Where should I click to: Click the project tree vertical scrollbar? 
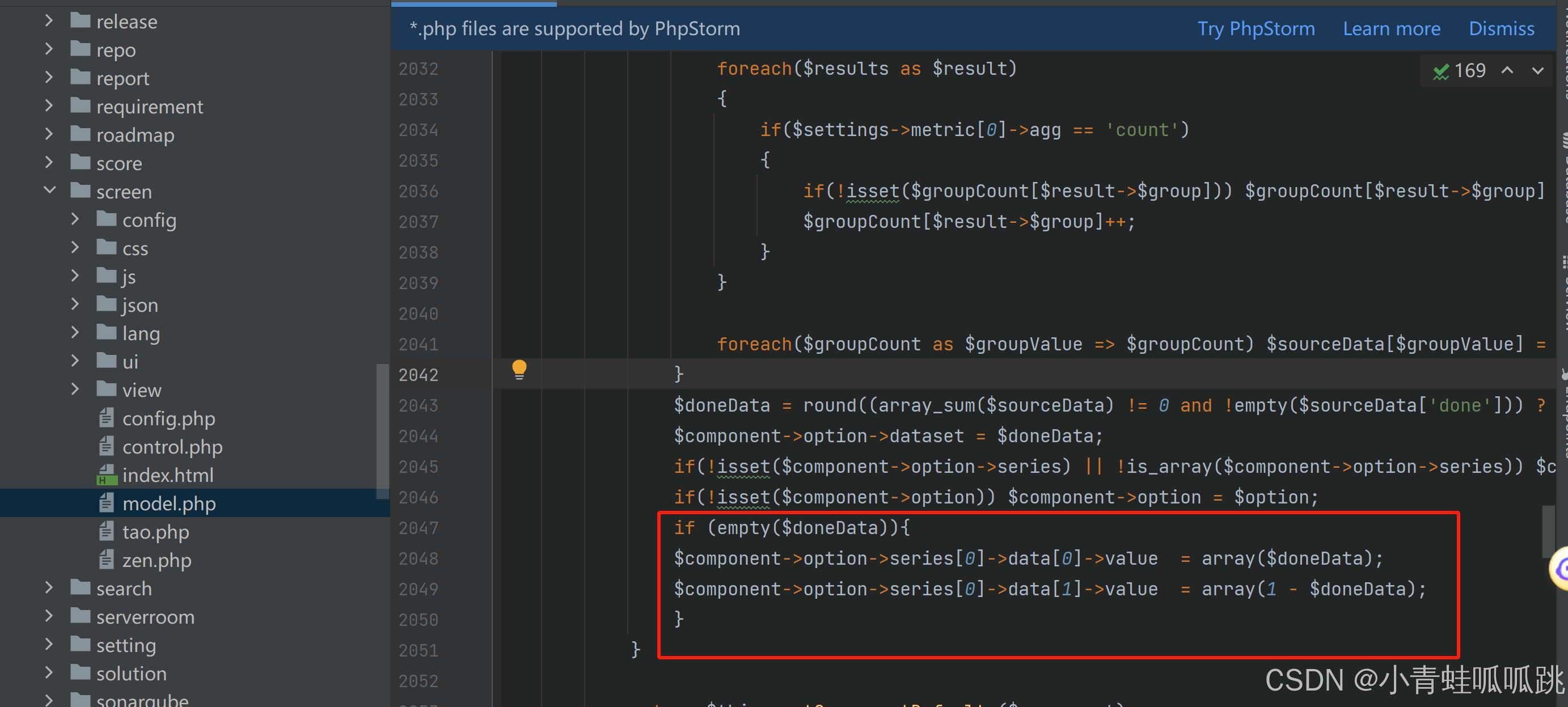[382, 431]
